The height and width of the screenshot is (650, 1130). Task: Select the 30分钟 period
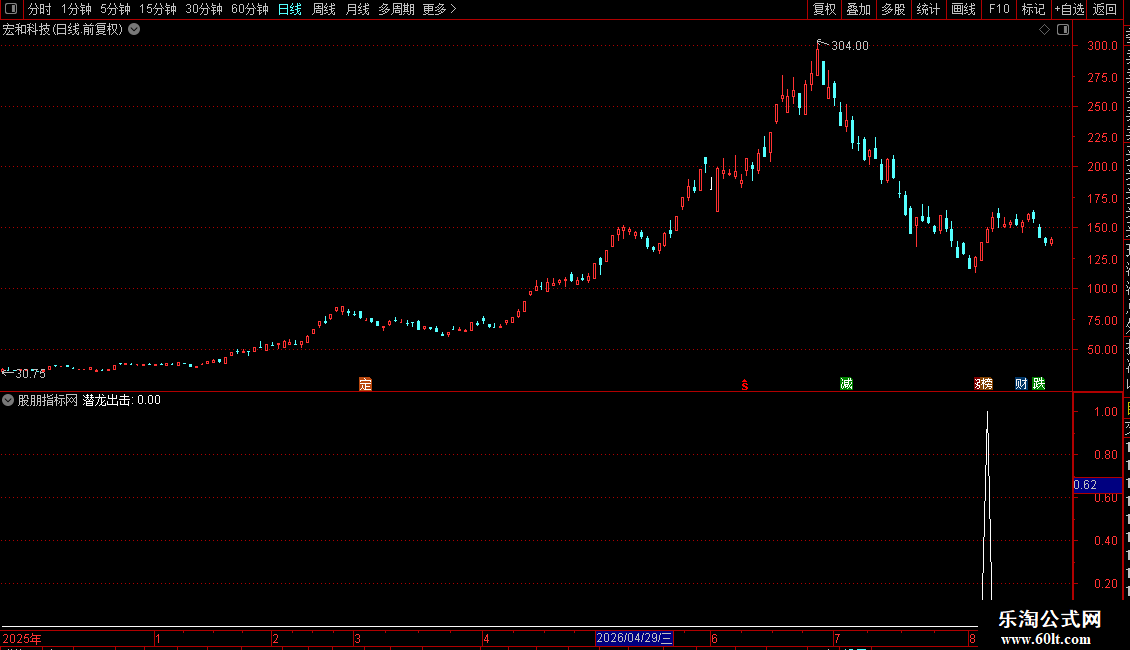(x=203, y=9)
